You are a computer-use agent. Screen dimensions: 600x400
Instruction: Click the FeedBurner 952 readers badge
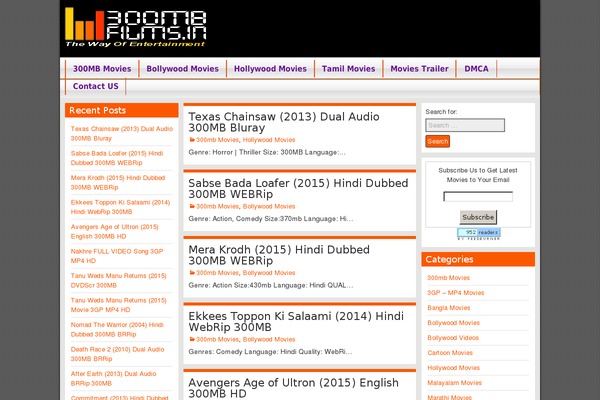(479, 234)
